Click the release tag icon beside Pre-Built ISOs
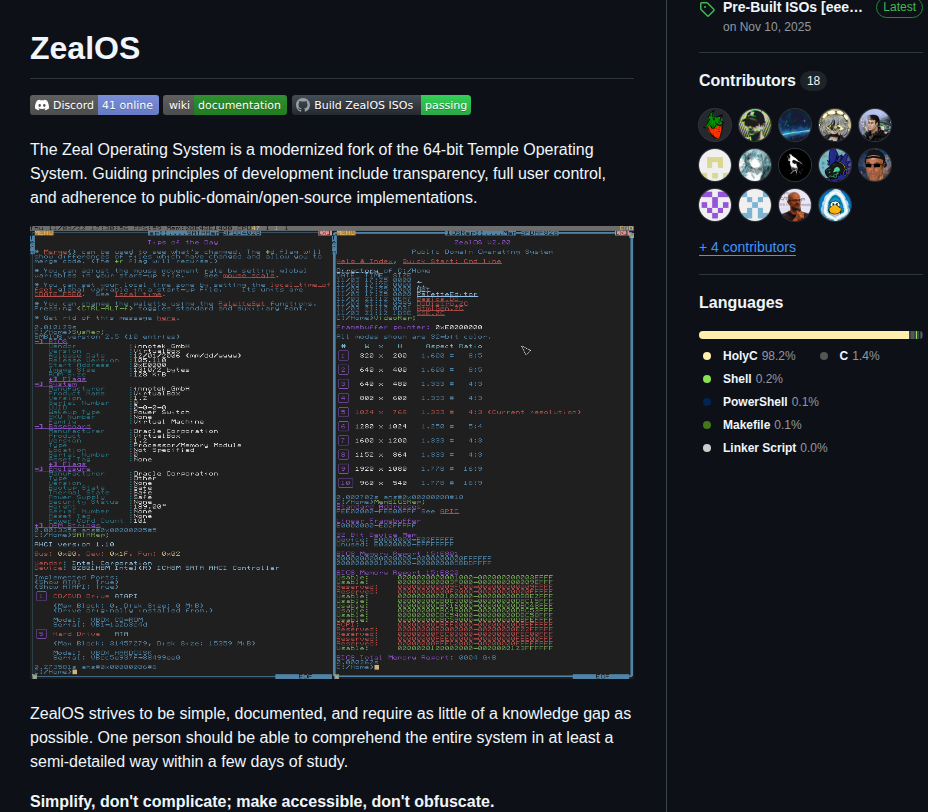The height and width of the screenshot is (812, 928). (x=707, y=9)
